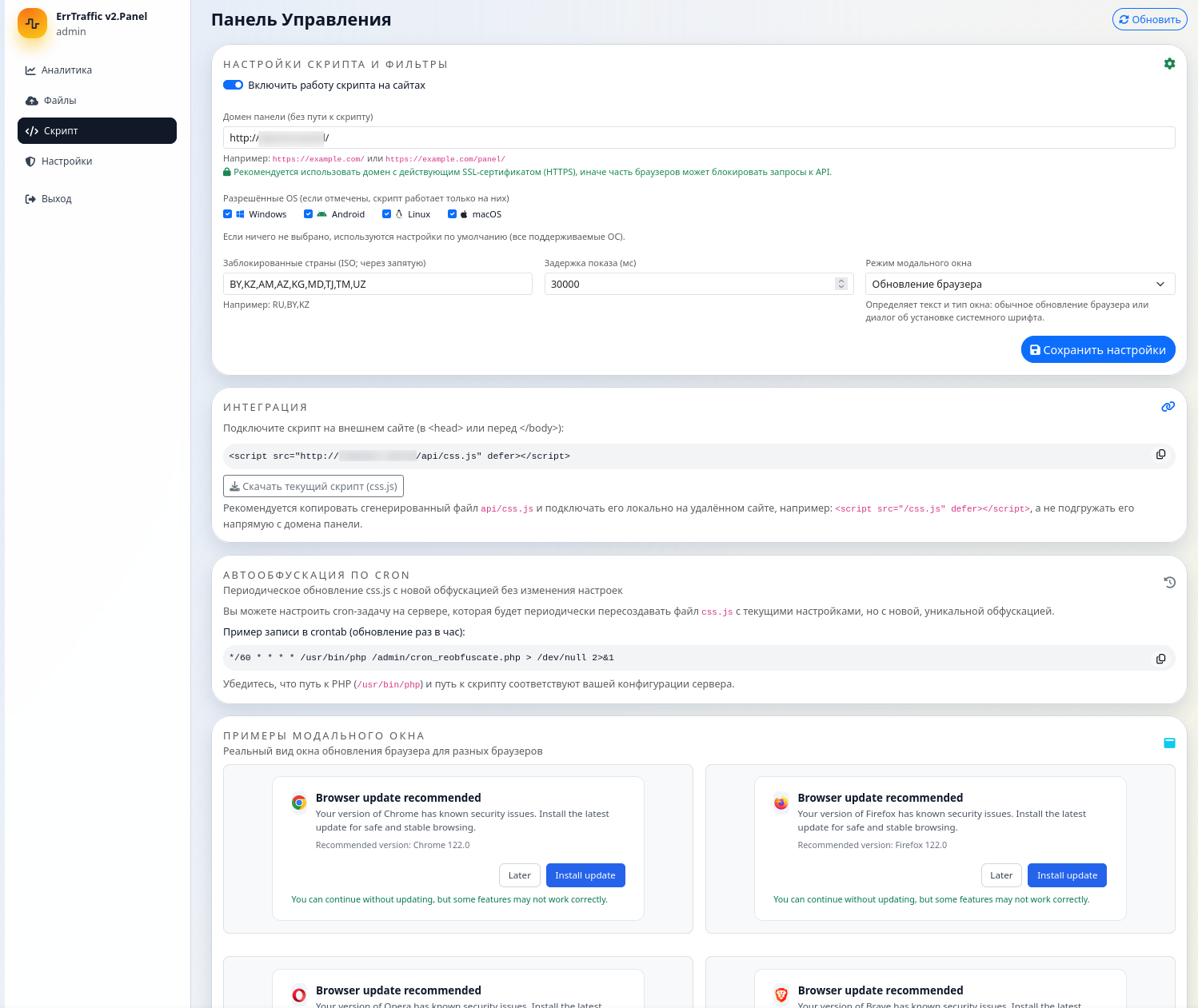The height and width of the screenshot is (1008, 1198).
Task: Click the api/css.js code text
Action: tap(507, 508)
